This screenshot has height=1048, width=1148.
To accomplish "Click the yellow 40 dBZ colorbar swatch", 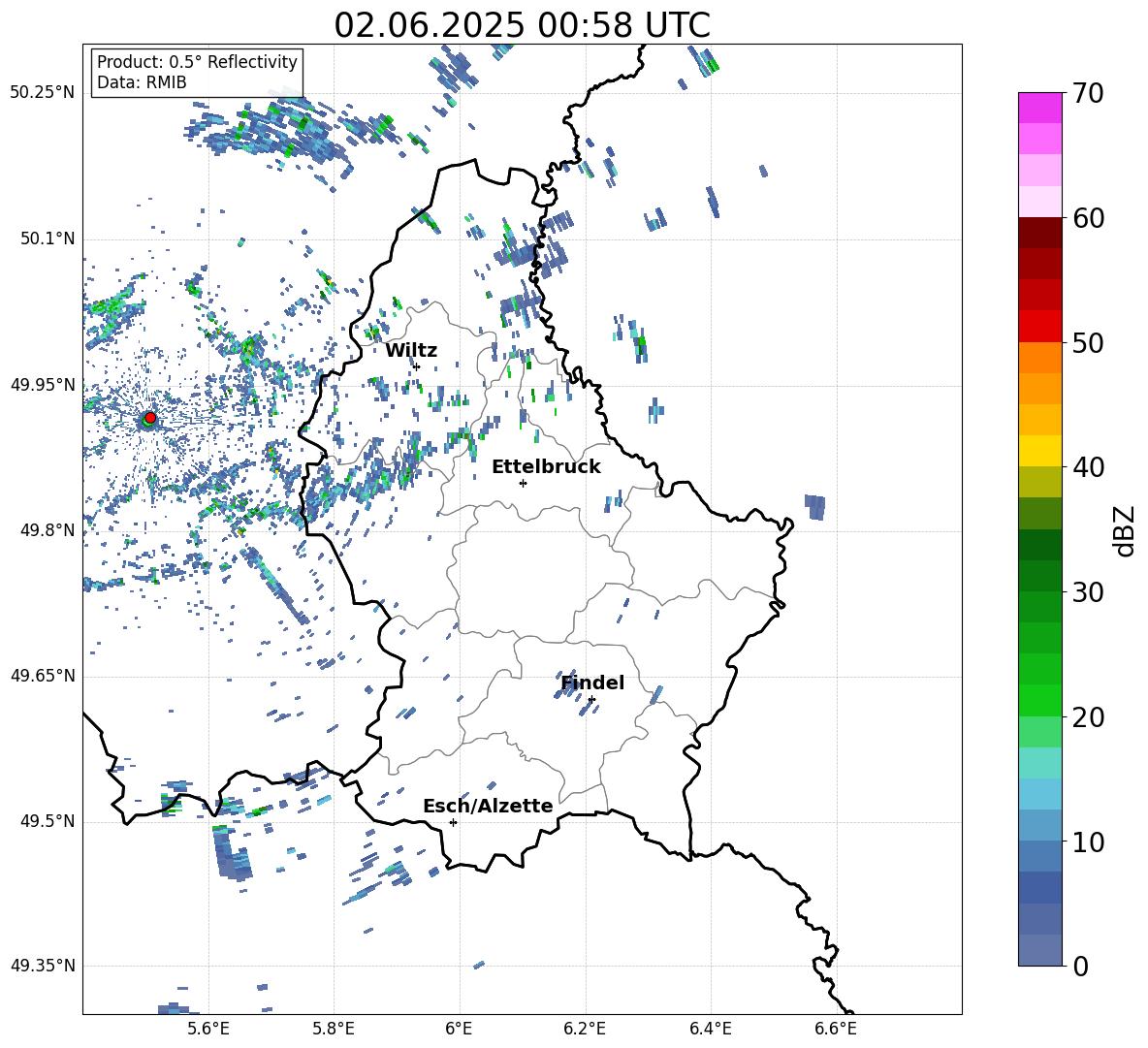I will (x=1039, y=451).
